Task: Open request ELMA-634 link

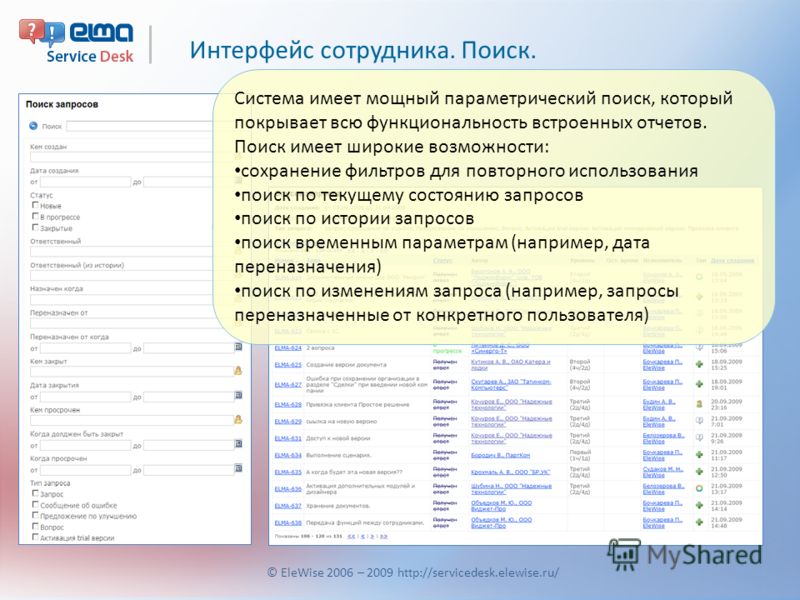Action: [288, 455]
